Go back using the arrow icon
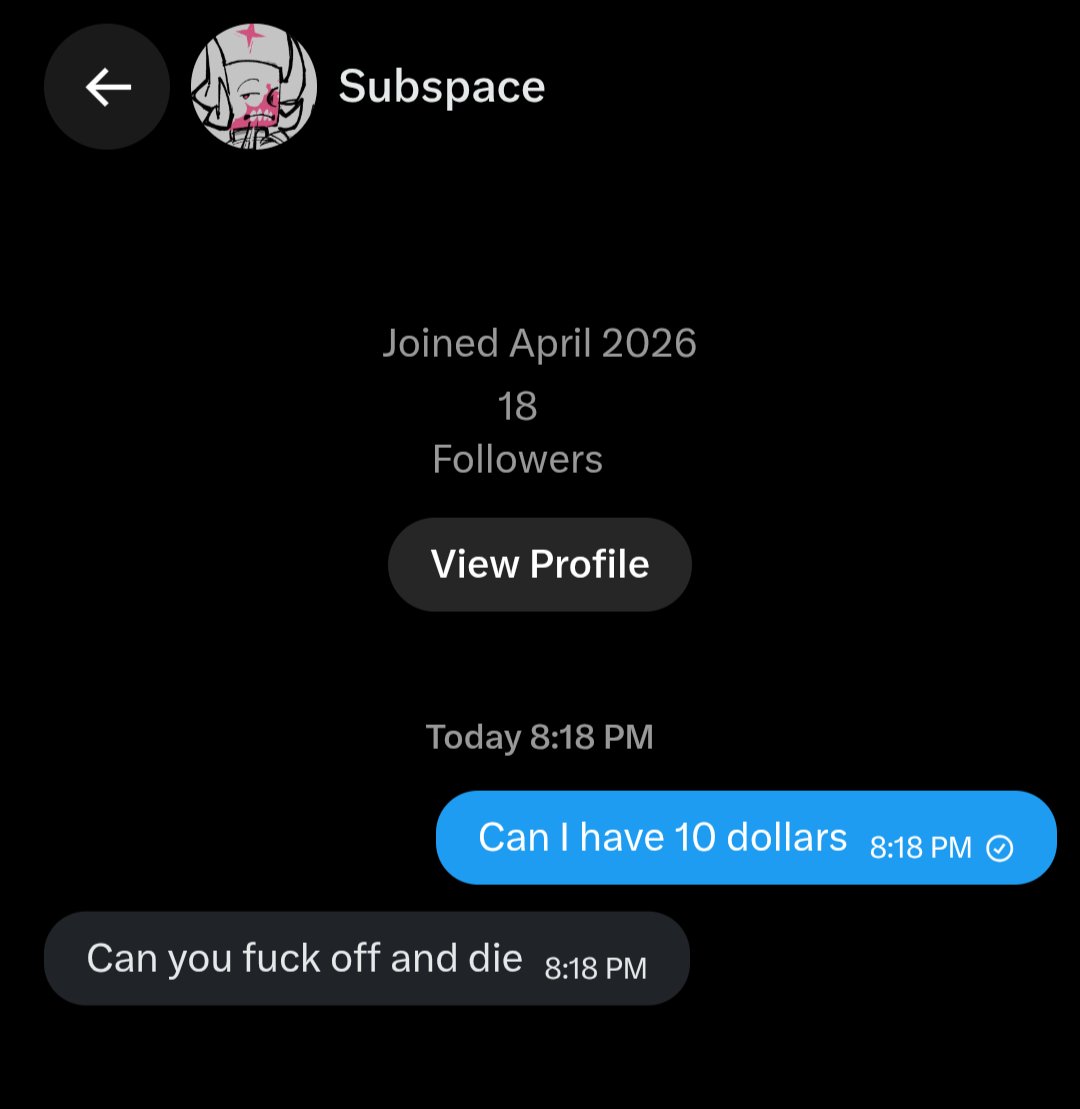This screenshot has height=1109, width=1080. (x=108, y=87)
